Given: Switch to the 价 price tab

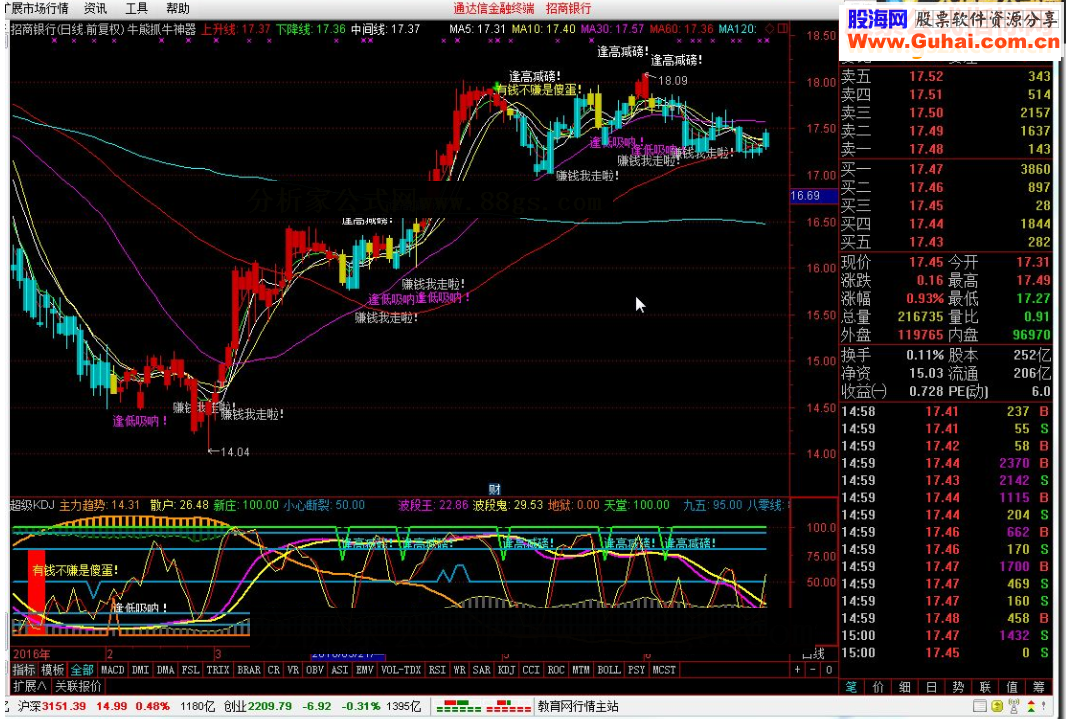Looking at the screenshot, I should (878, 687).
